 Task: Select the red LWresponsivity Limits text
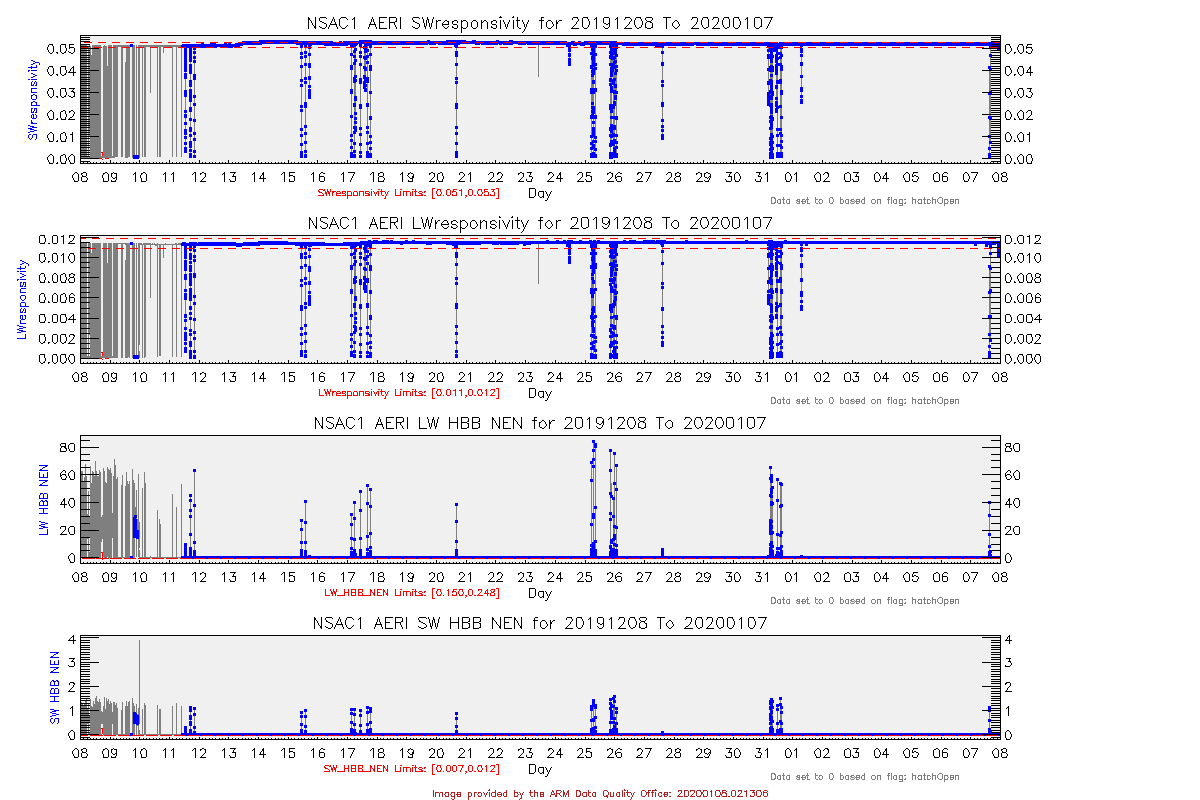point(408,393)
